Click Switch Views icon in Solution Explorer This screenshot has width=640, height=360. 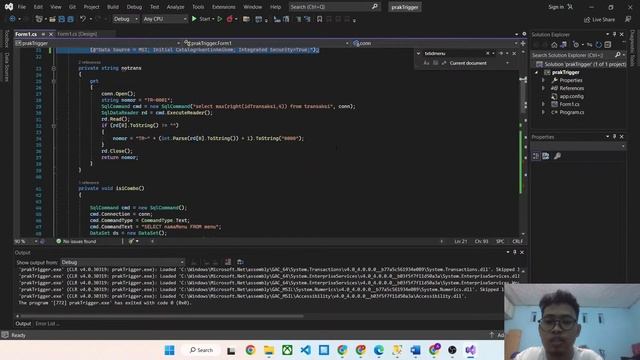563,44
